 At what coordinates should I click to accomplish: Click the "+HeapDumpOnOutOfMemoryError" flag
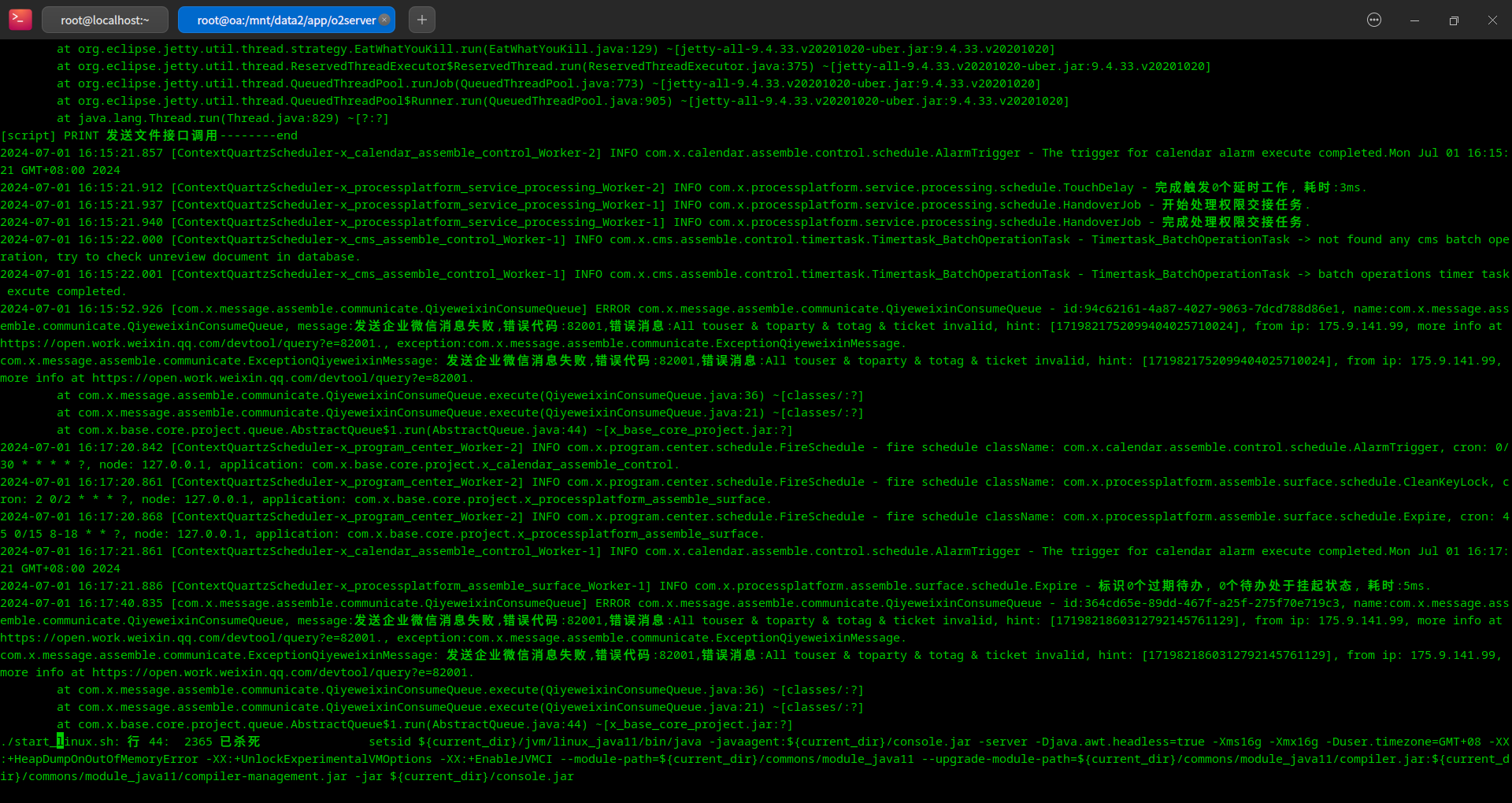tap(102, 759)
